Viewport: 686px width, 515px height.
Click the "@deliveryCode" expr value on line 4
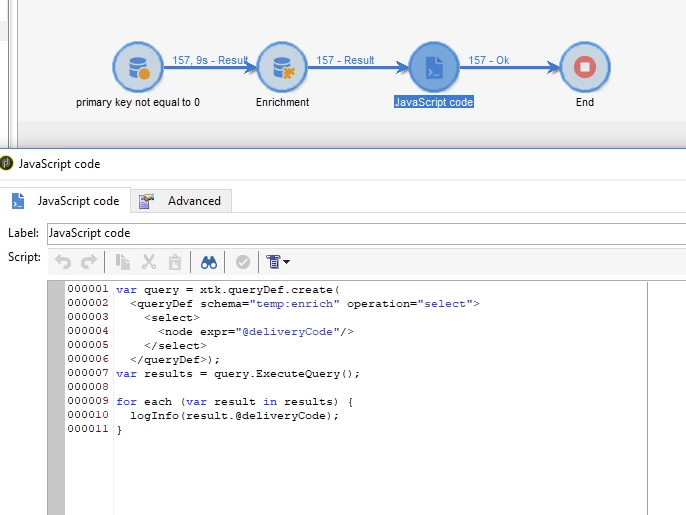[287, 332]
